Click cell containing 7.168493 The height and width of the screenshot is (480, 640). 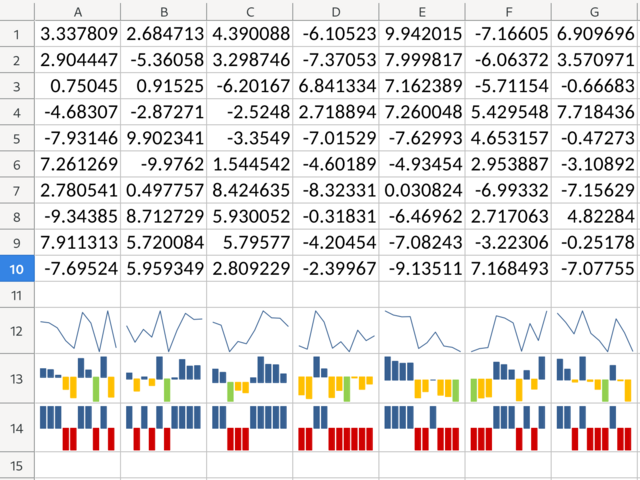508,269
